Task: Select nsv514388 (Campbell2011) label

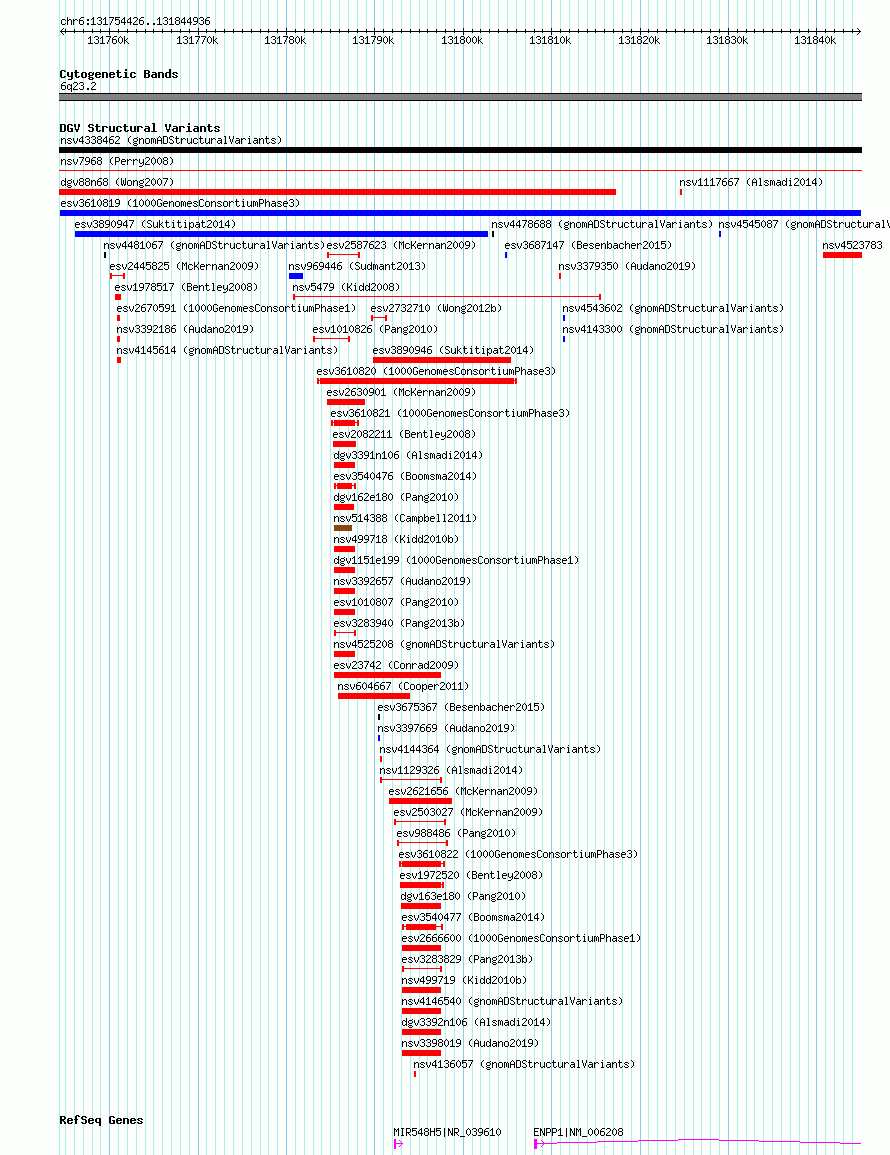Action: pos(405,519)
